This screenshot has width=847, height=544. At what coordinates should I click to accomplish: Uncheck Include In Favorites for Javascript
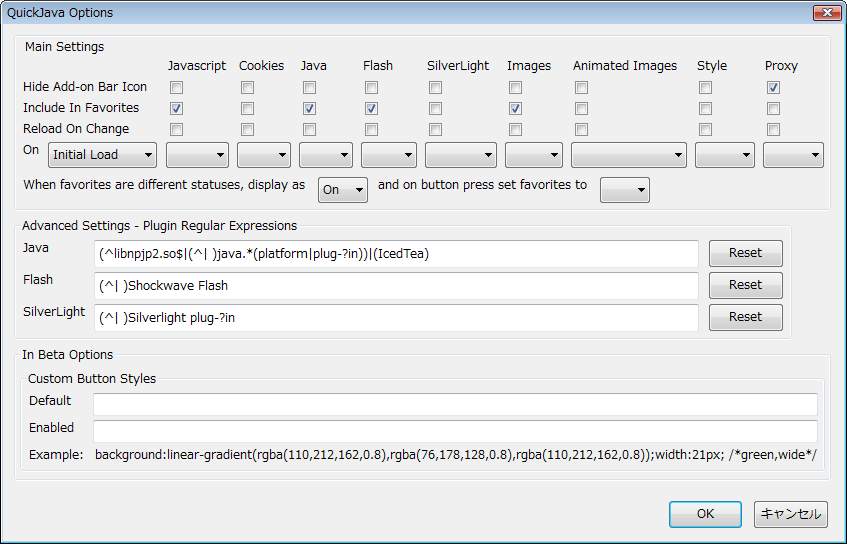tap(176, 109)
